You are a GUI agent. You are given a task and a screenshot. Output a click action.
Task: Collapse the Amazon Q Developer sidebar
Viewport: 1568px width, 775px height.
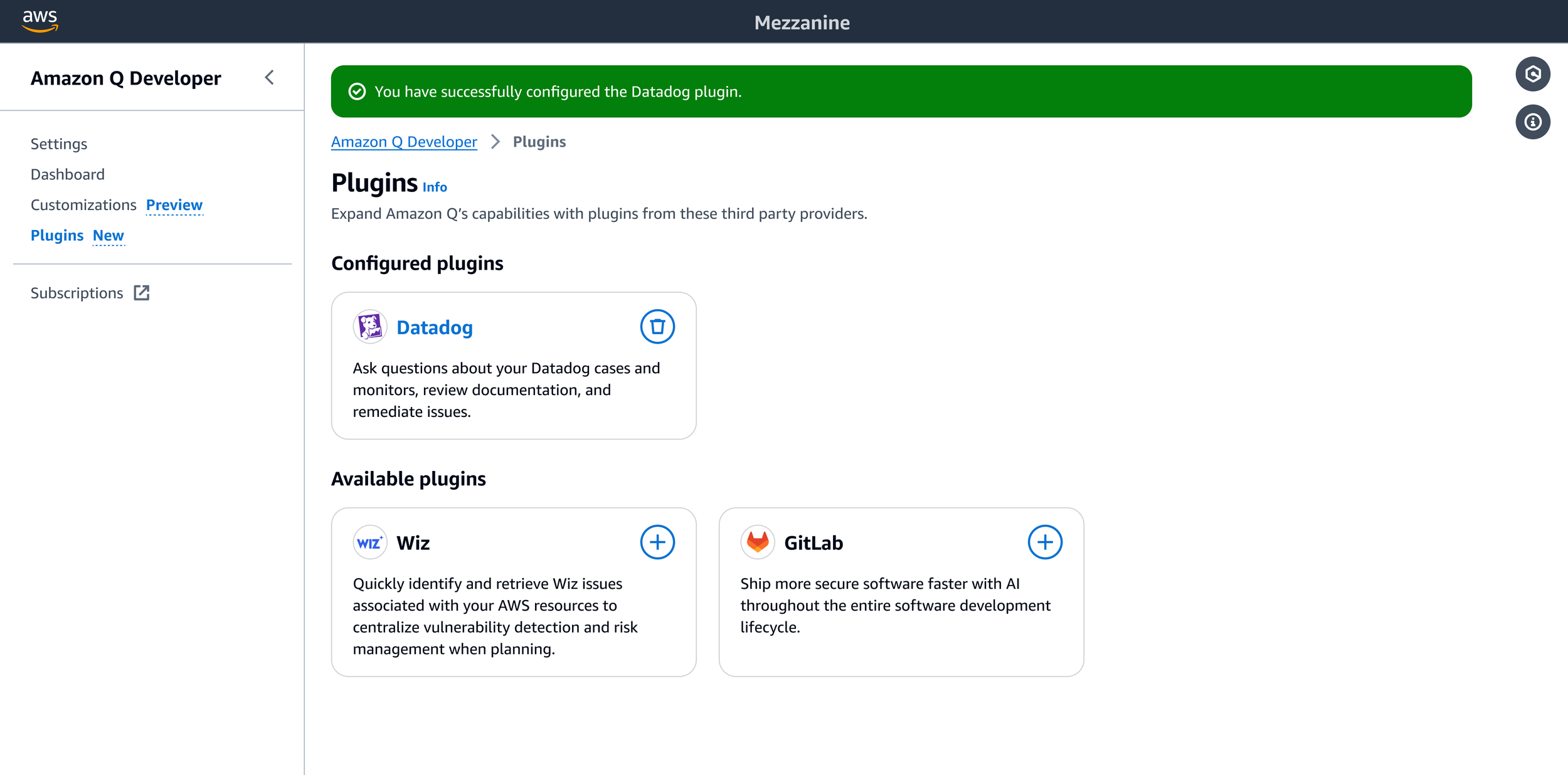point(270,78)
